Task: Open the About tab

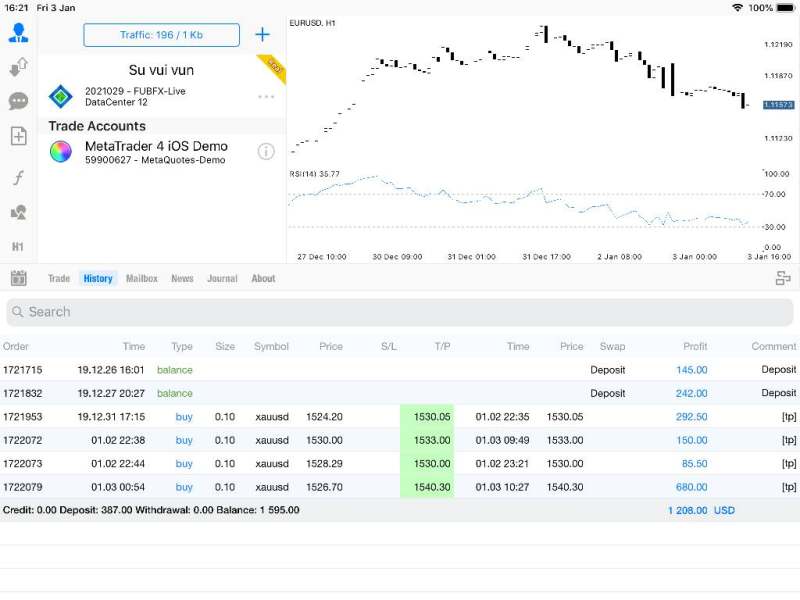Action: pyautogui.click(x=263, y=279)
